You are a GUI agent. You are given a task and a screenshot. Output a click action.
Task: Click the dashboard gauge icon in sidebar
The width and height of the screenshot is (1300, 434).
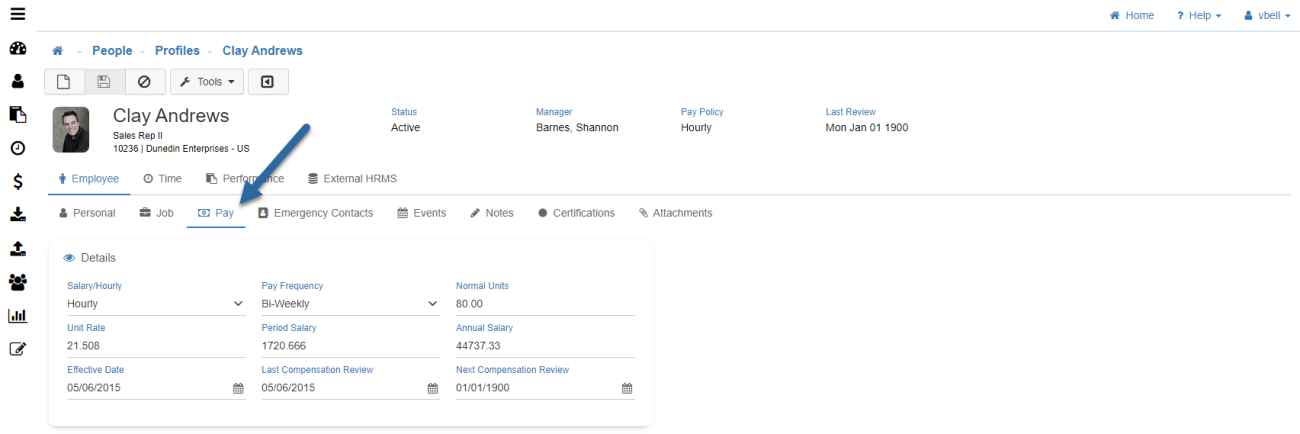17,49
